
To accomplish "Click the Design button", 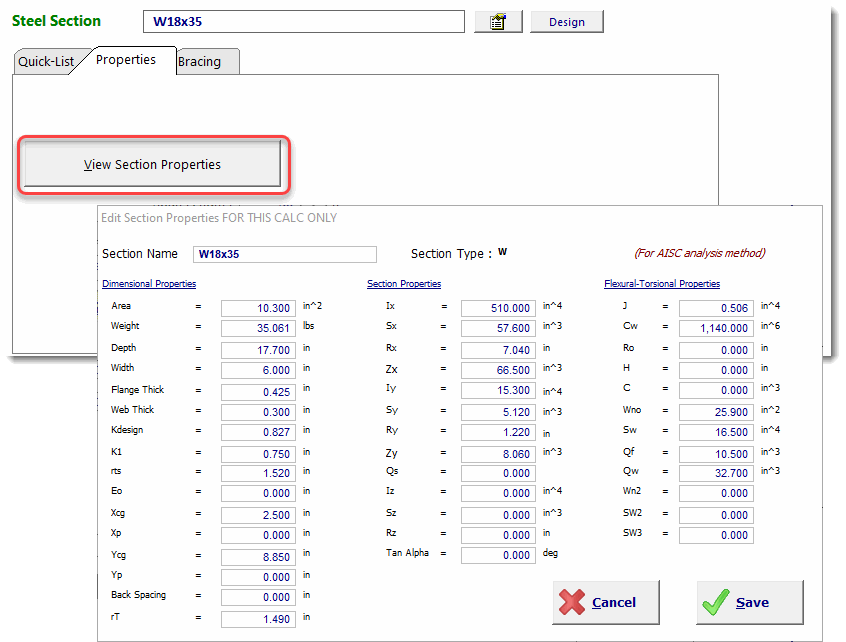I will click(x=566, y=22).
